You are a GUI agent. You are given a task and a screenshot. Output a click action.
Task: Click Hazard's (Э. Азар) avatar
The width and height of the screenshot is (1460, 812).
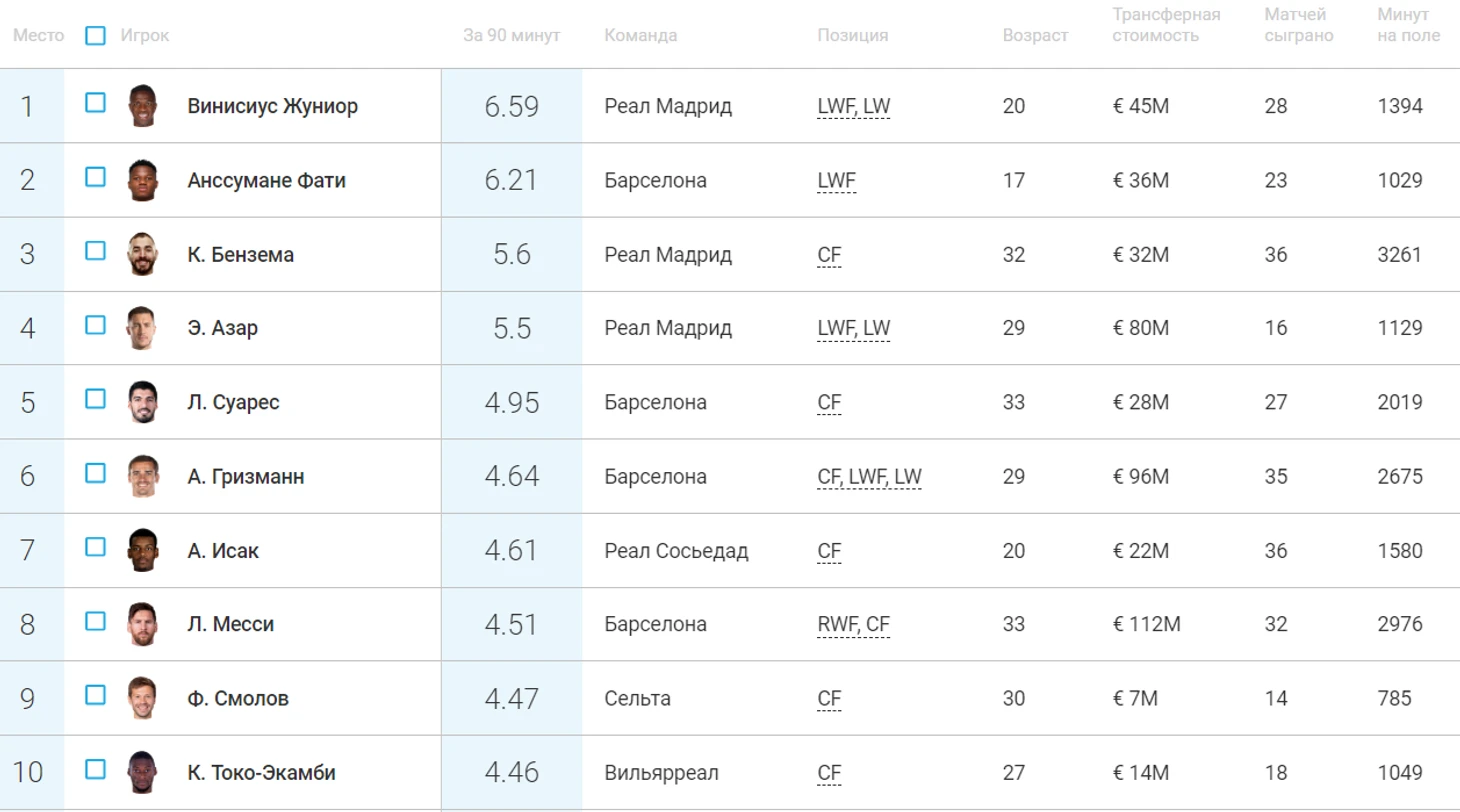click(x=144, y=328)
